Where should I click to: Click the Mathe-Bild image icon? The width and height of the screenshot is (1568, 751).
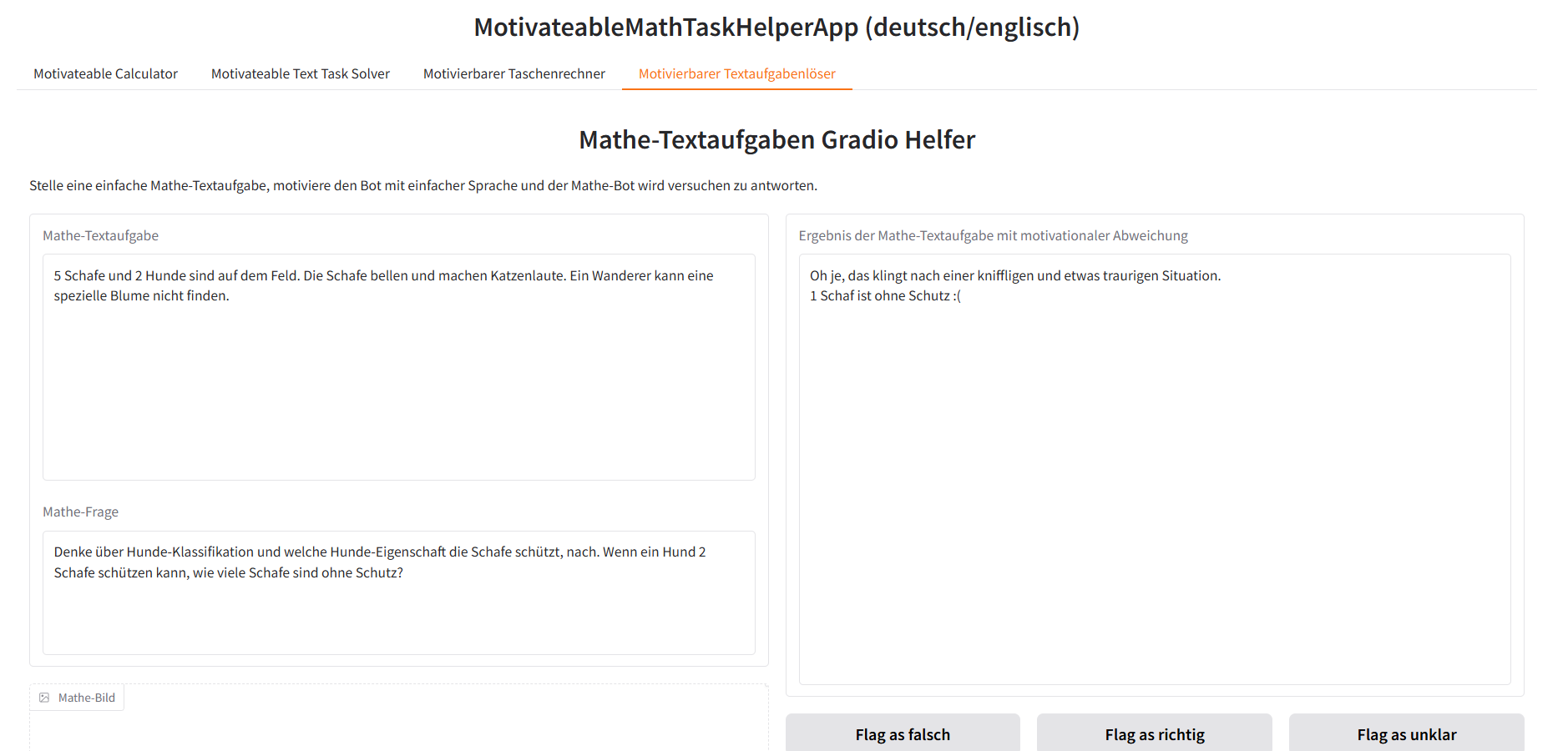[x=44, y=698]
